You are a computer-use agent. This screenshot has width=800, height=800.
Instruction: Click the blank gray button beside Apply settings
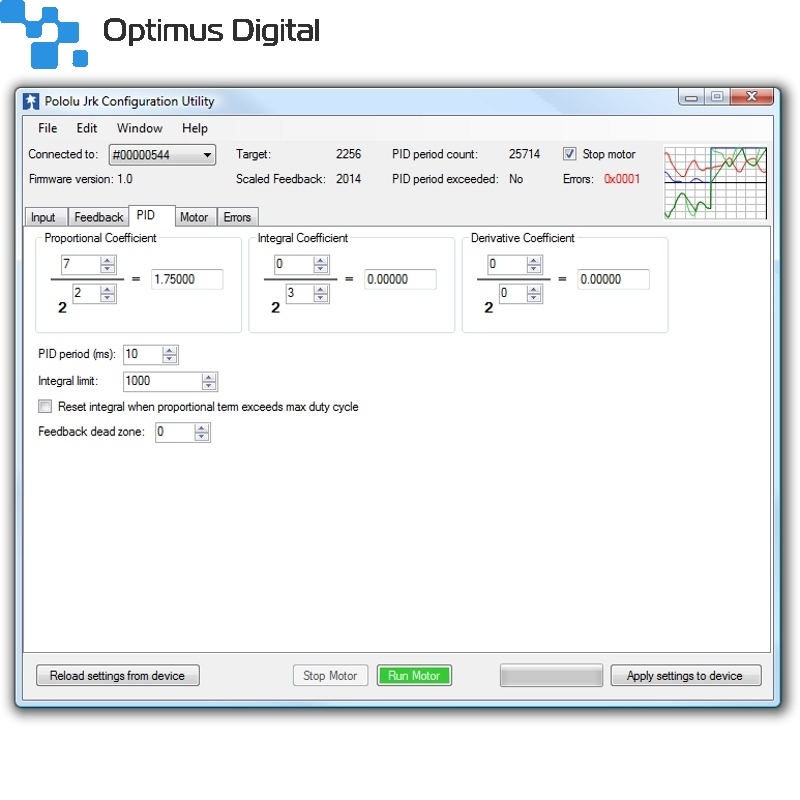pyautogui.click(x=551, y=676)
